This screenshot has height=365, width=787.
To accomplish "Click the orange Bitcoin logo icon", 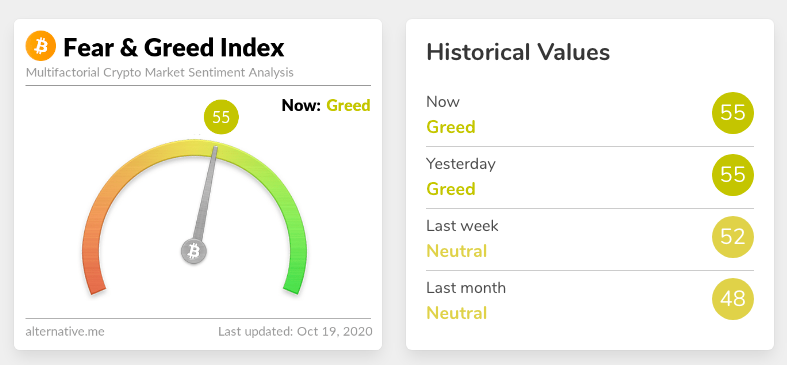I will tap(41, 46).
